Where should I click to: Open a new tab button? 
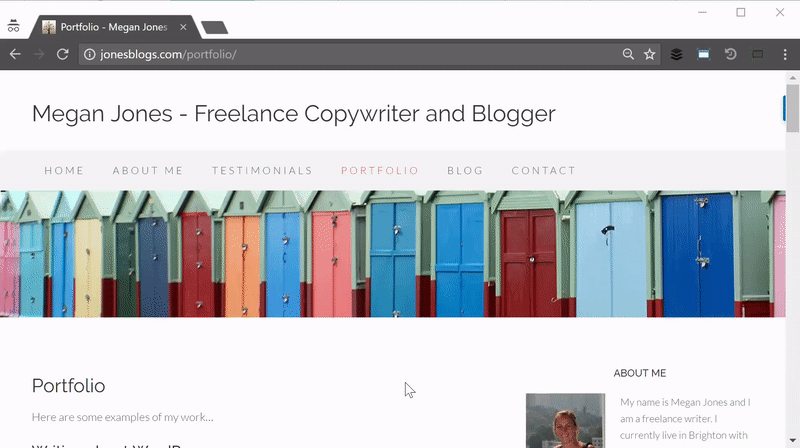pos(214,28)
